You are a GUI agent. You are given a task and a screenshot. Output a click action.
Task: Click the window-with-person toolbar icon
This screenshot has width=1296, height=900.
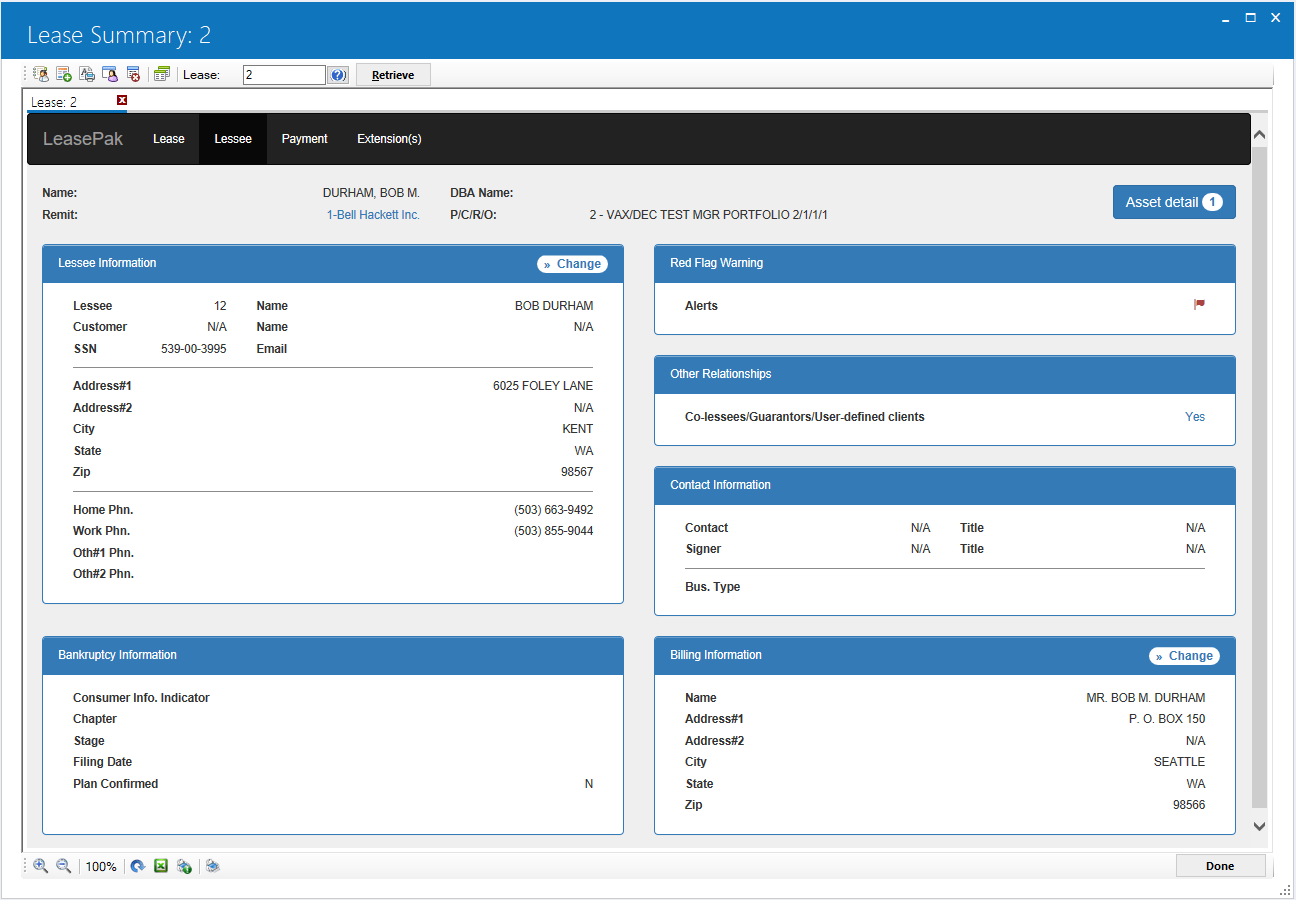coord(109,74)
